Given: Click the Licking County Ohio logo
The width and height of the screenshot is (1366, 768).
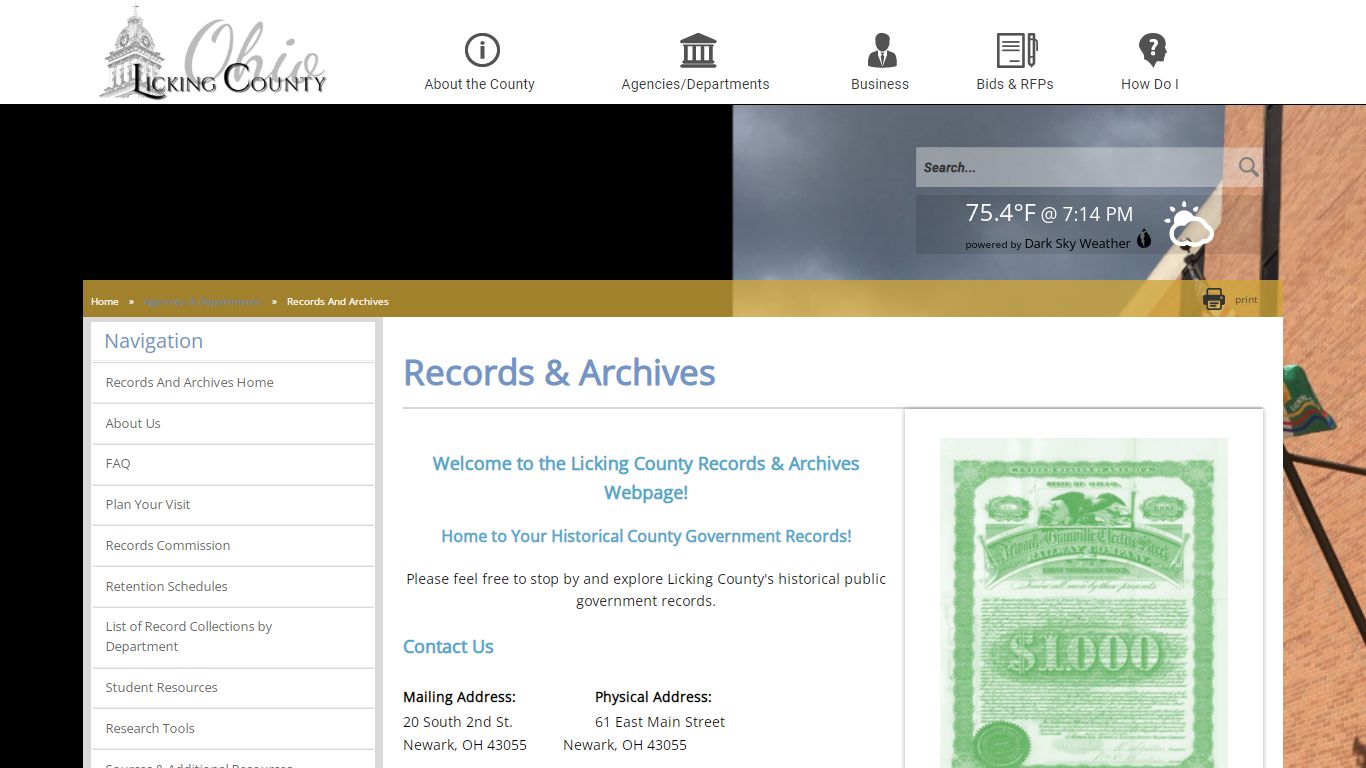Looking at the screenshot, I should coord(213,52).
